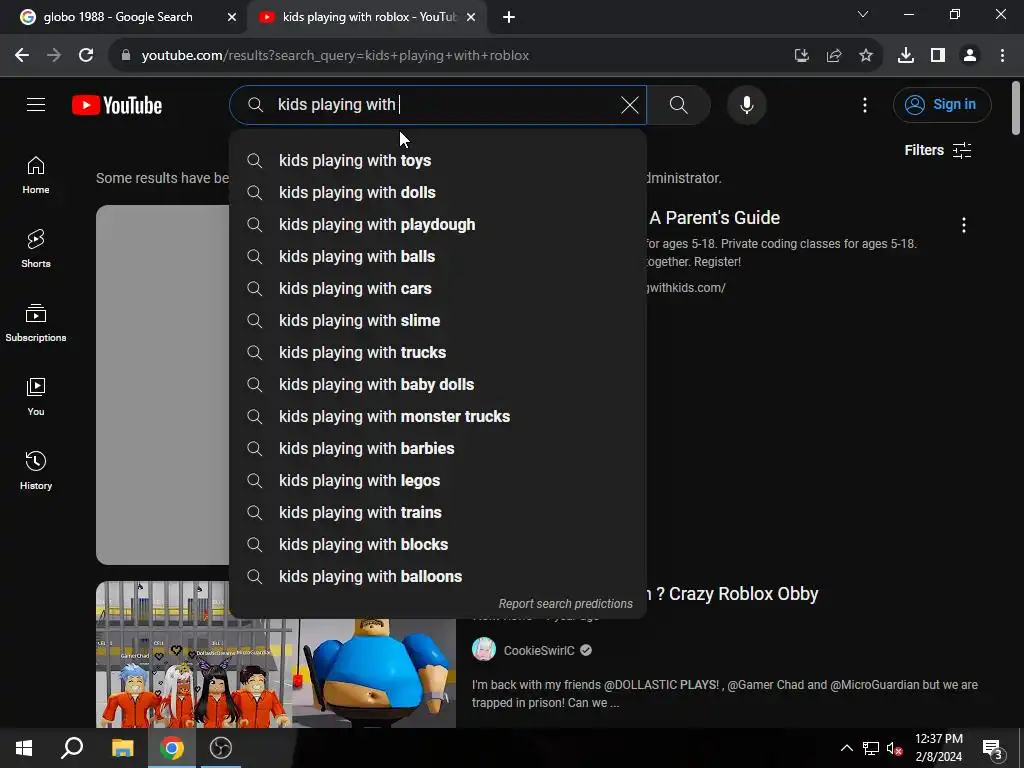Choose suggestion kids playing with trucks

[x=438, y=353]
